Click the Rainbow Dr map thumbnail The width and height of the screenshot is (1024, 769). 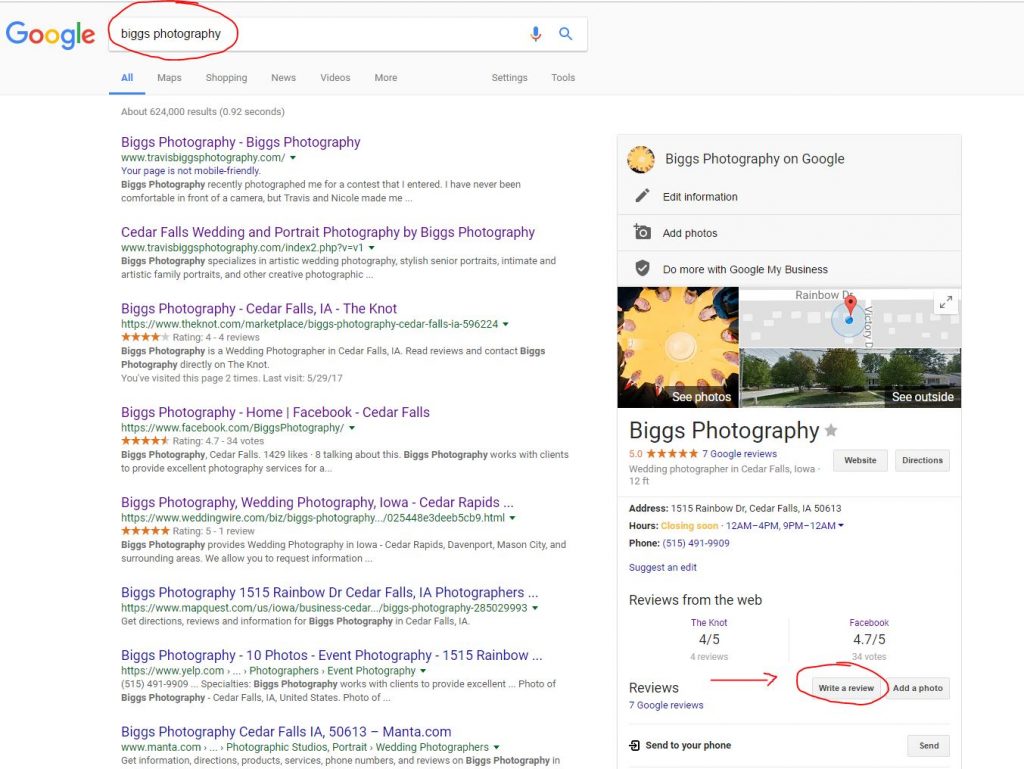pyautogui.click(x=850, y=317)
